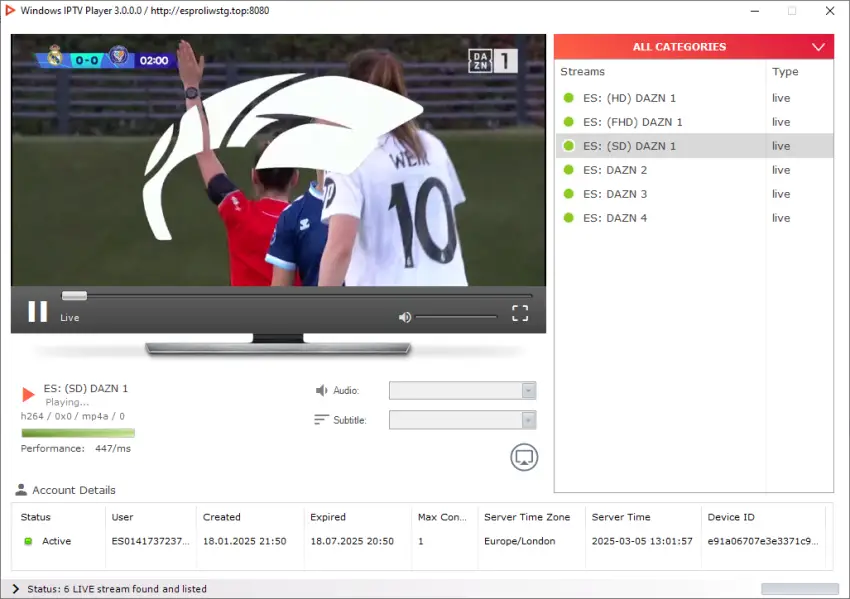Select ES: (HD) DAZN 1 stream

click(x=694, y=98)
